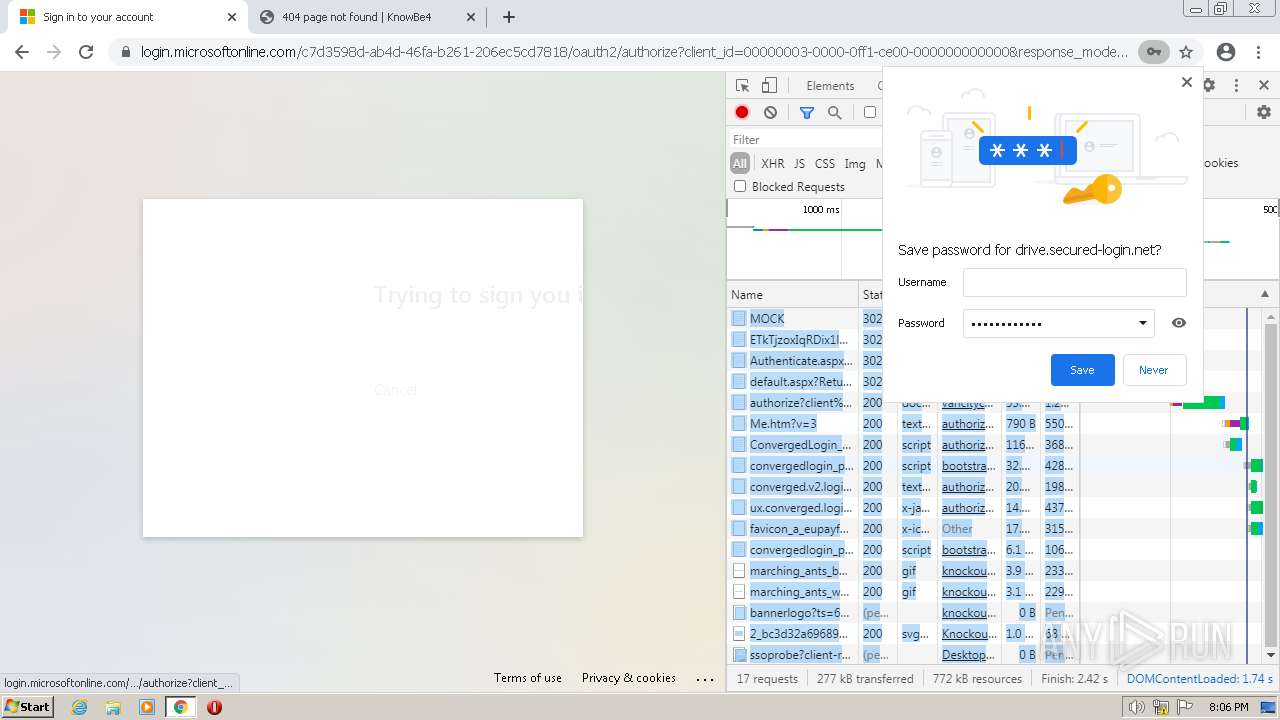Filter network requests by All
This screenshot has height=720, width=1280.
740,163
